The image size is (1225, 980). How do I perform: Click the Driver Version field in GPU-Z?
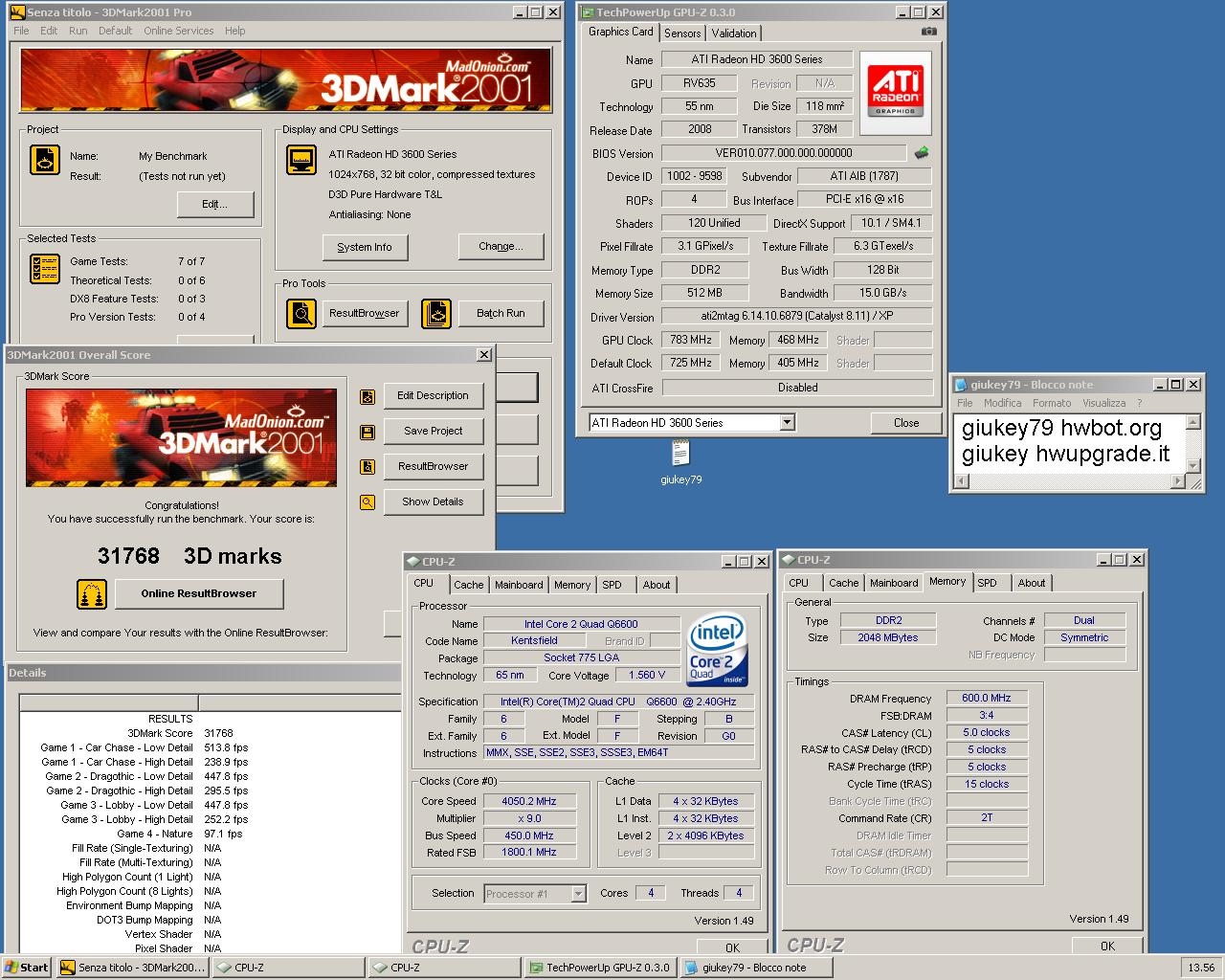(797, 316)
